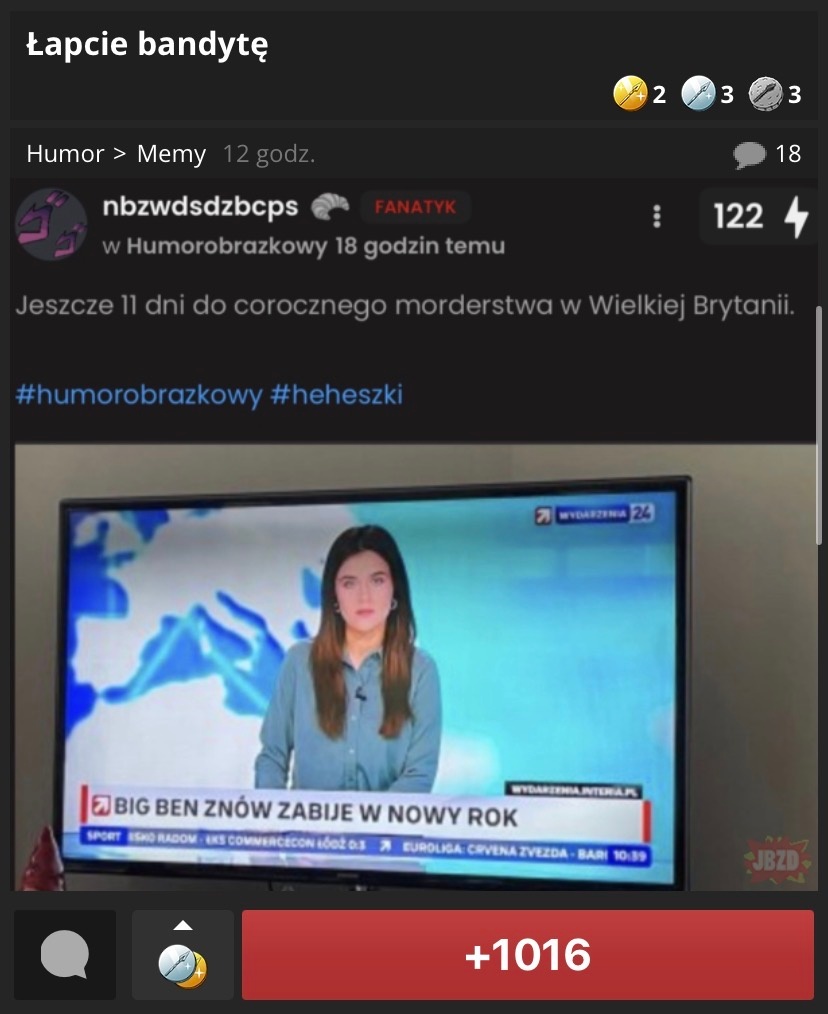
Task: Open the three-dot post options menu
Action: tap(657, 217)
